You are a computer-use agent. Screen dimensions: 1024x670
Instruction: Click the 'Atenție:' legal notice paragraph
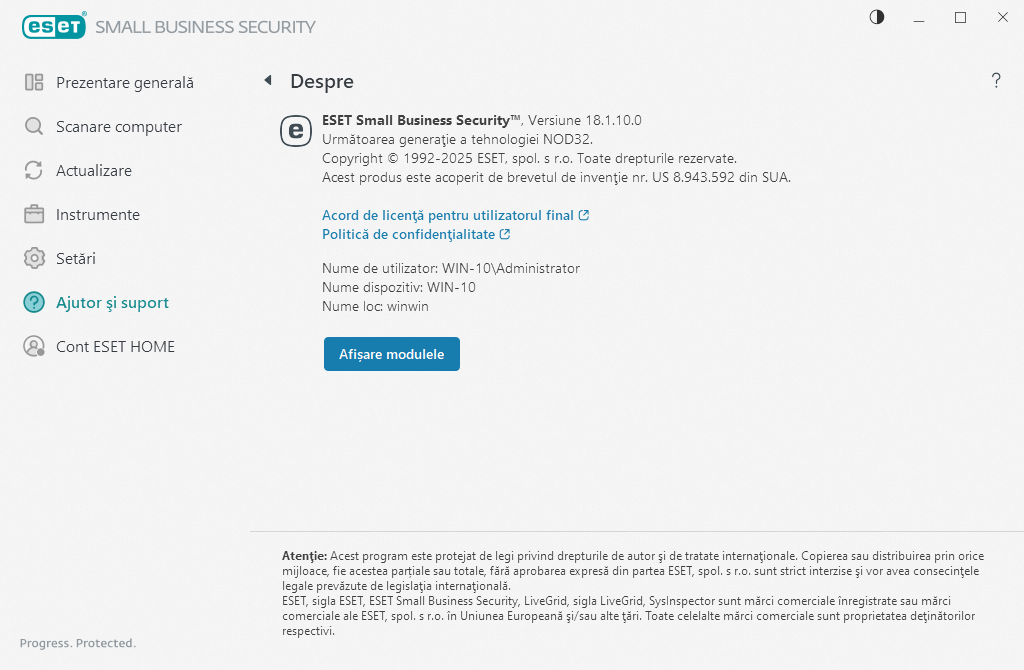(633, 593)
